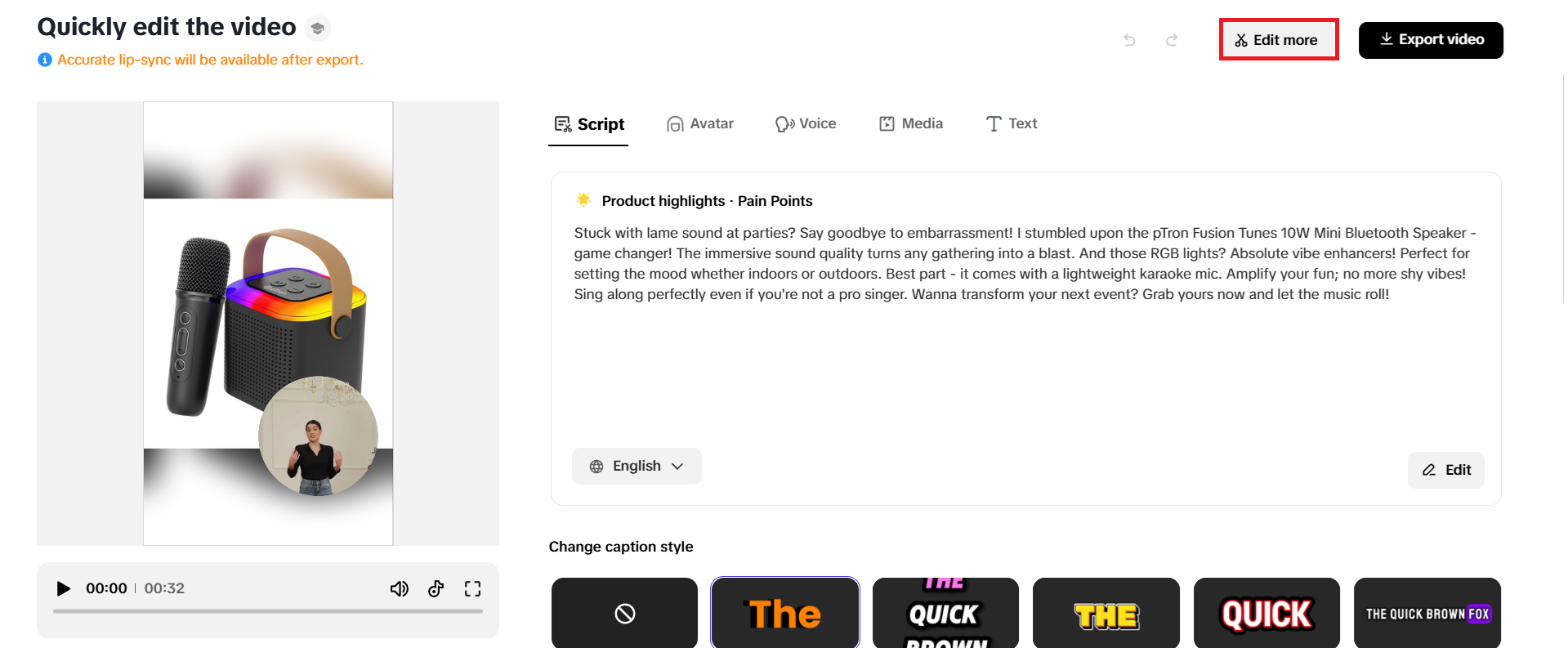This screenshot has width=1568, height=648.
Task: Click the Edit more button
Action: (1278, 40)
